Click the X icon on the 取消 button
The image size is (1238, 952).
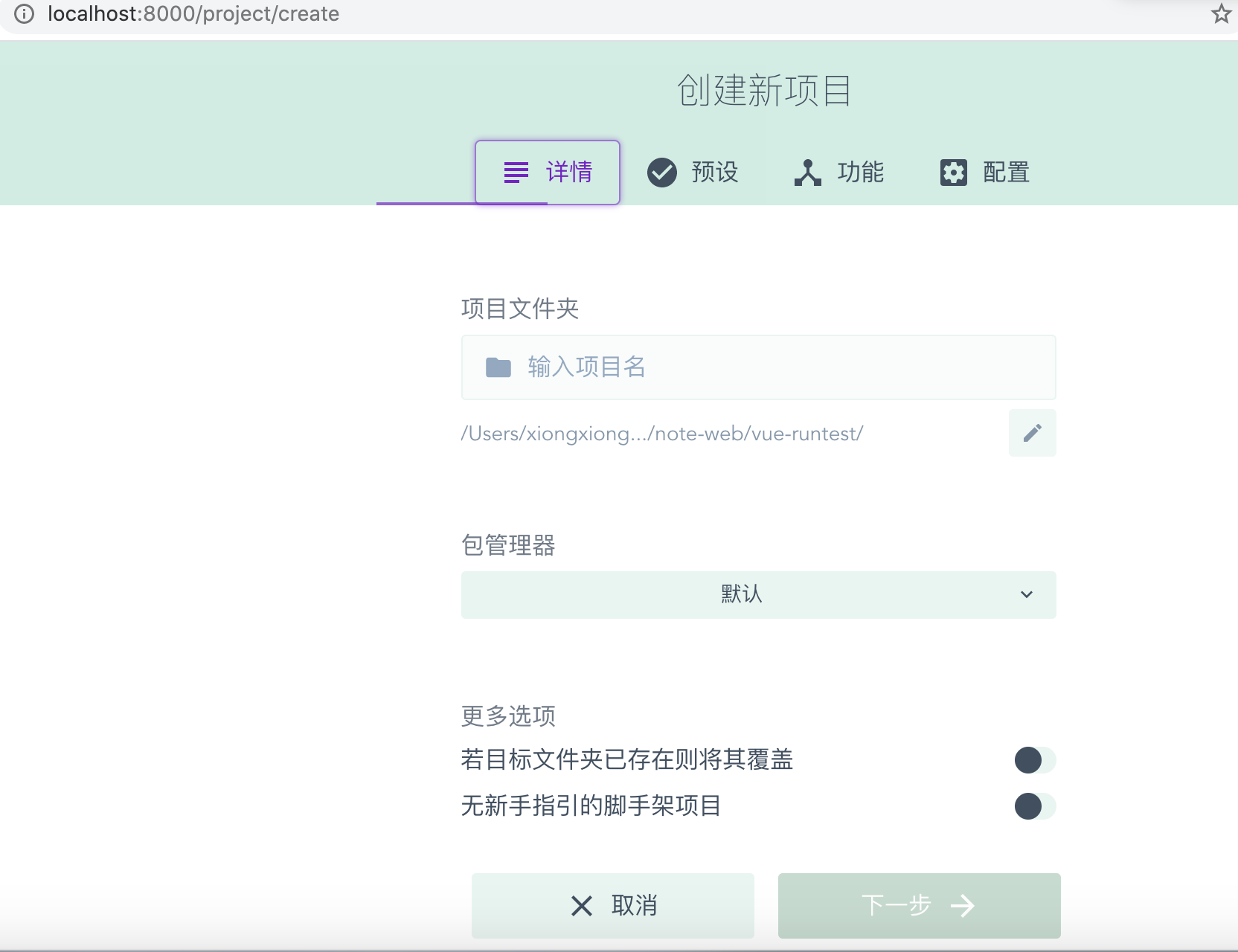click(x=581, y=906)
